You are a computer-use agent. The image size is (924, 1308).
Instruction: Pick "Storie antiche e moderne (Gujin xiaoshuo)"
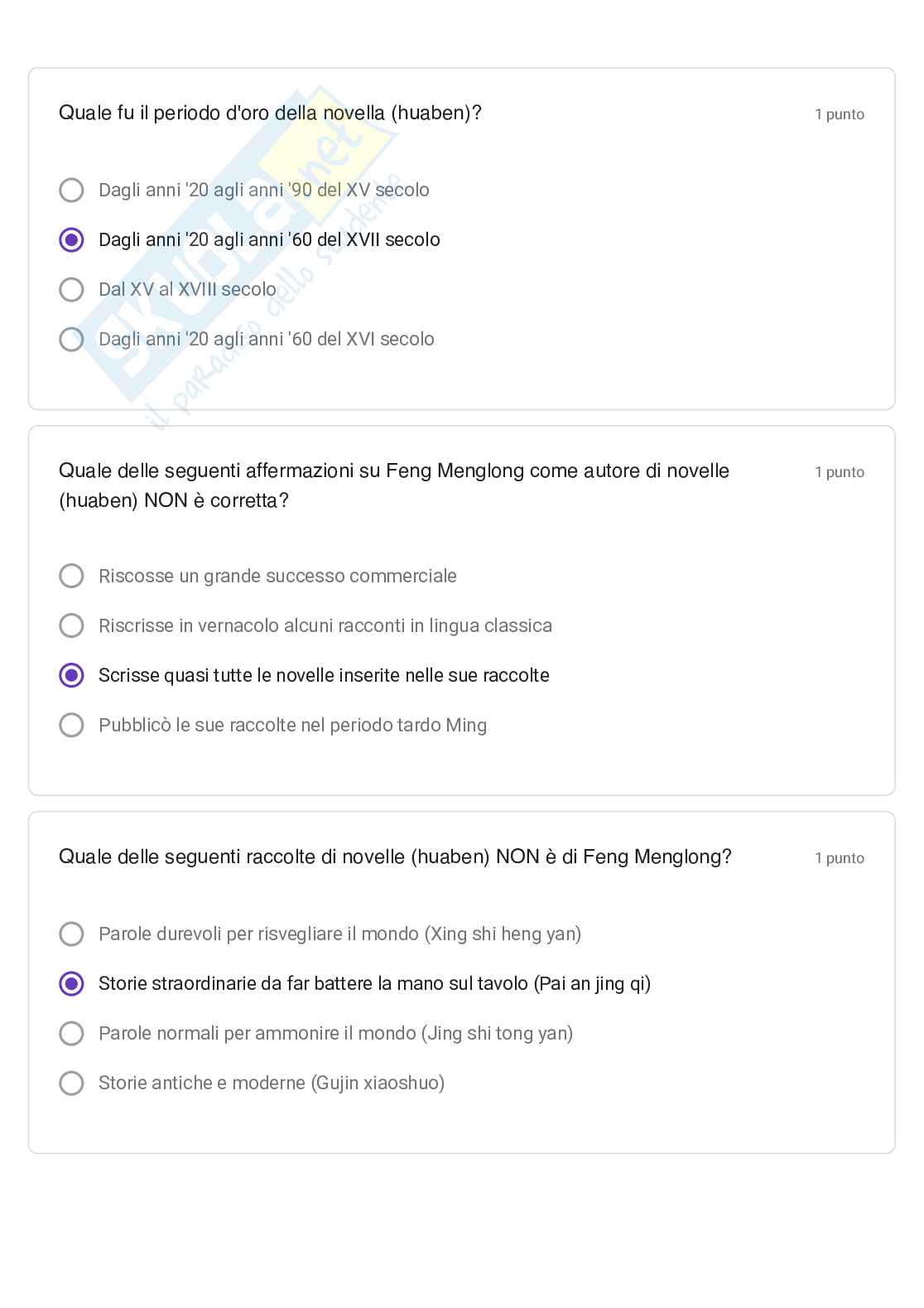[x=72, y=1083]
